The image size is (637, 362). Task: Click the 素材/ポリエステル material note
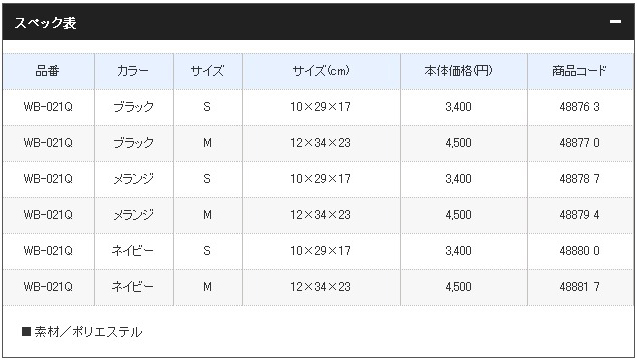coord(82,332)
